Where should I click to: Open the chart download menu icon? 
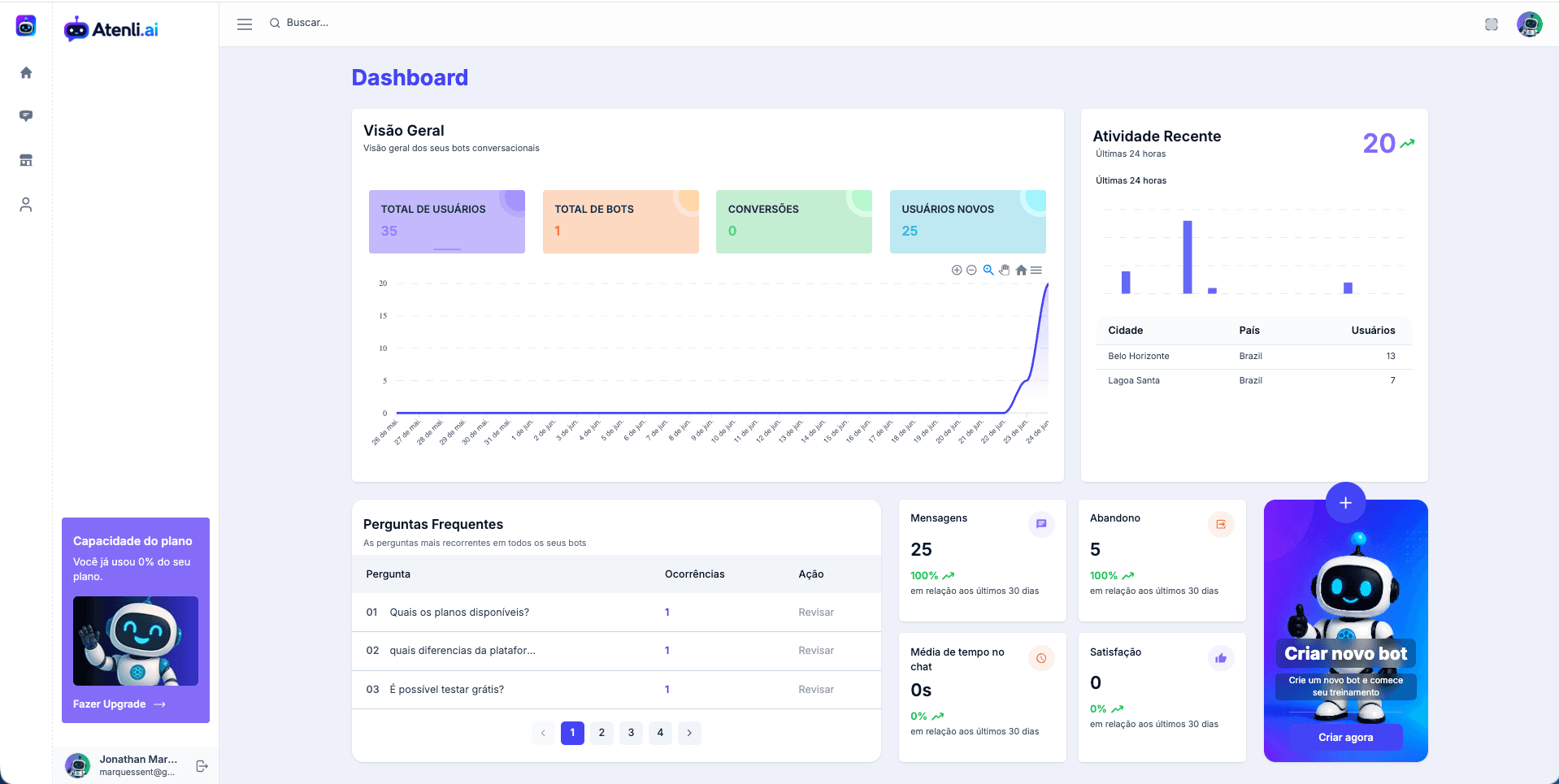click(x=1036, y=271)
